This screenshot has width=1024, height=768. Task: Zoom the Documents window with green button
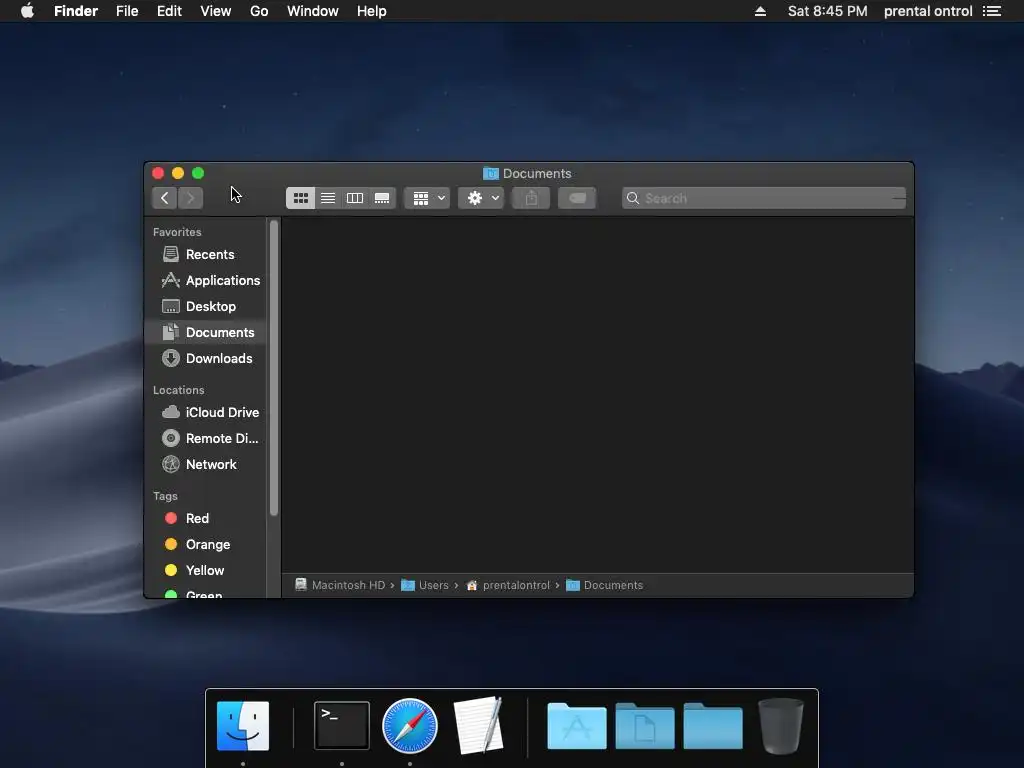tap(198, 173)
